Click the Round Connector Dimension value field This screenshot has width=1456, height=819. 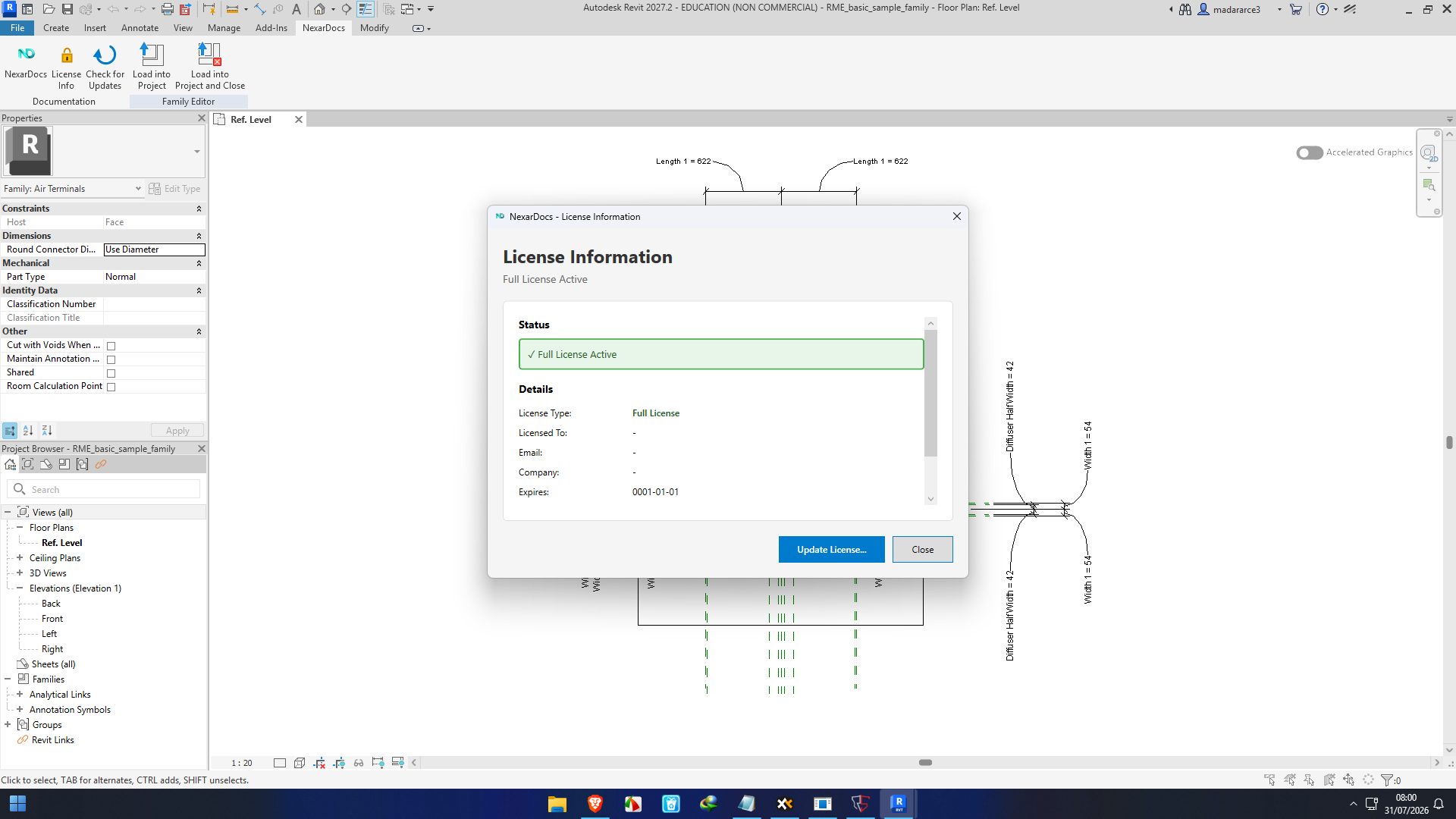(155, 249)
